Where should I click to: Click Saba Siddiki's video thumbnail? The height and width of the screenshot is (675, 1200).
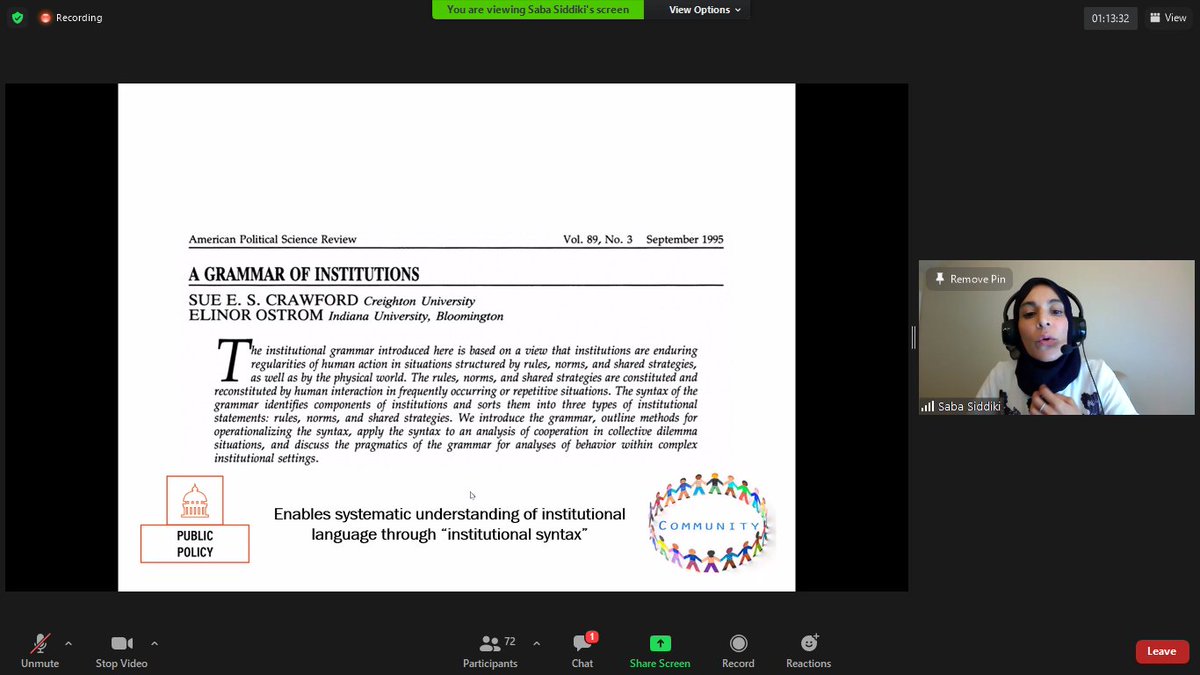click(1057, 338)
